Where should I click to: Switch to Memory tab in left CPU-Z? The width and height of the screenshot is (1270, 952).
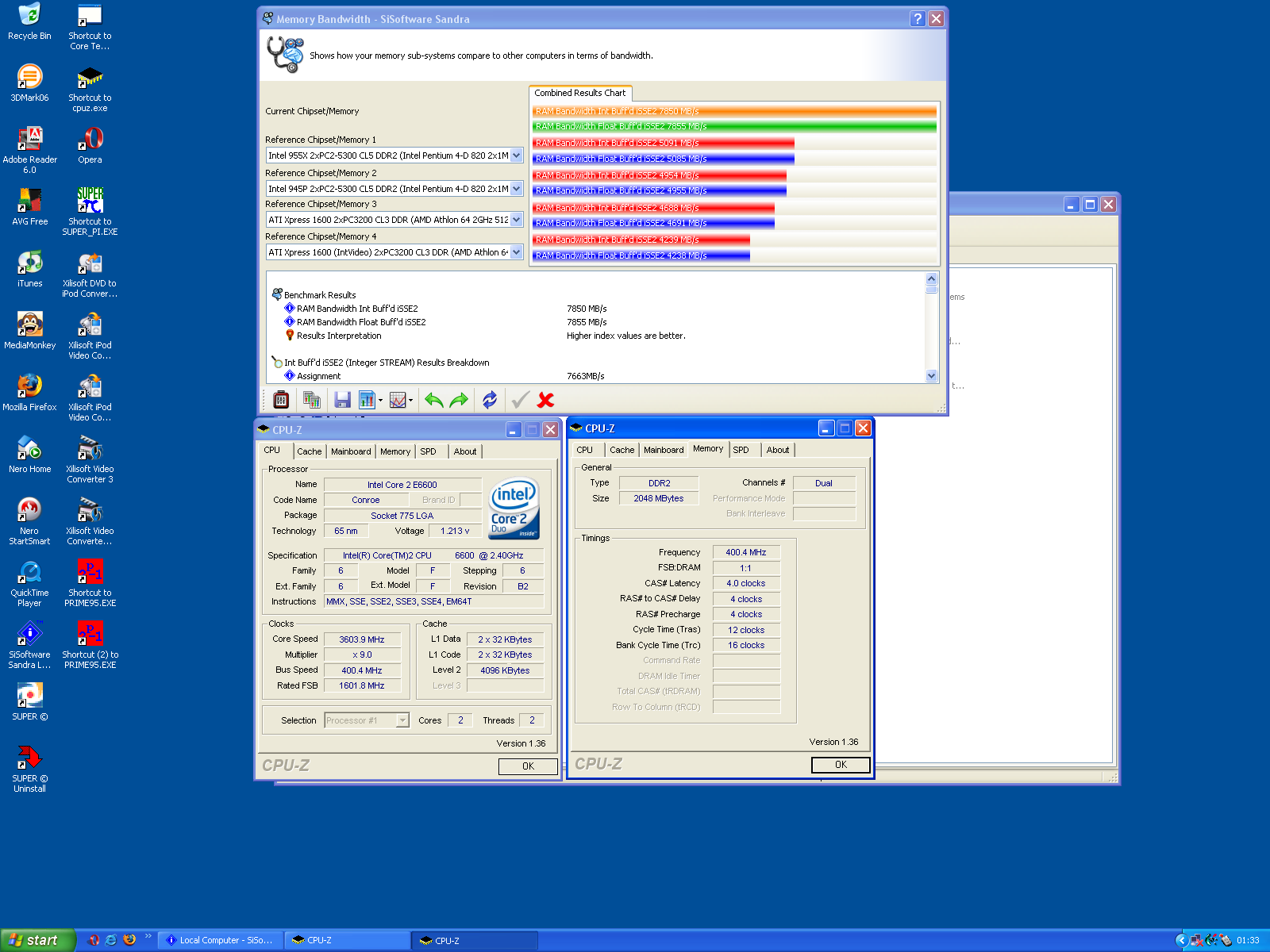pyautogui.click(x=395, y=451)
